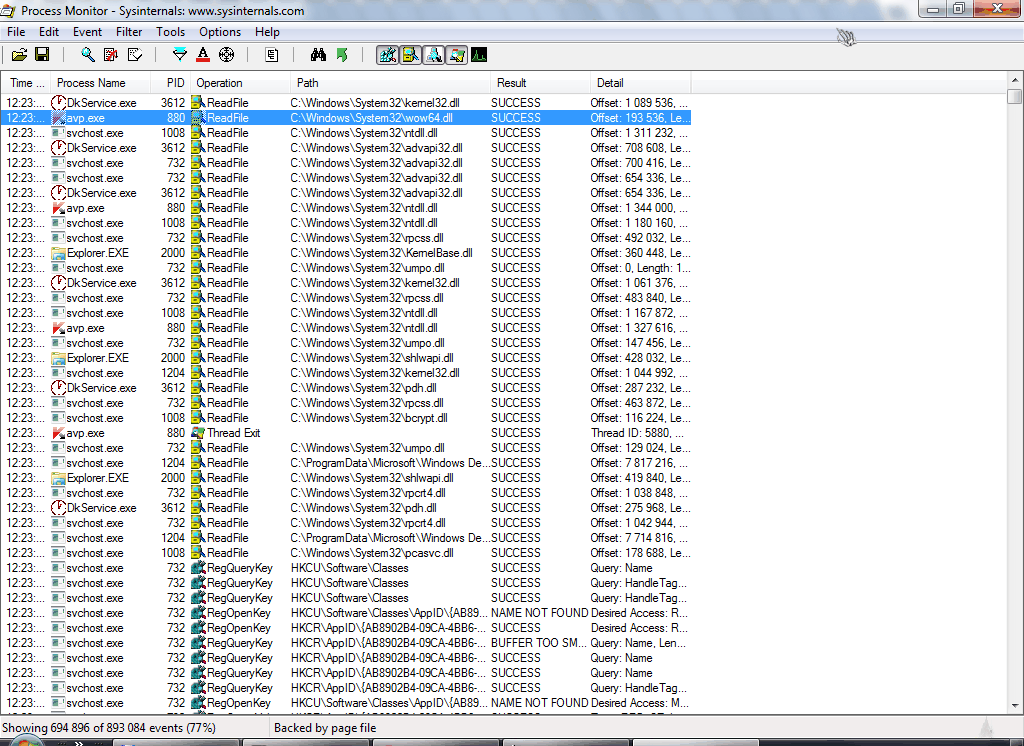Click the Open log file toolbar icon
The height and width of the screenshot is (746, 1024).
[x=20, y=55]
